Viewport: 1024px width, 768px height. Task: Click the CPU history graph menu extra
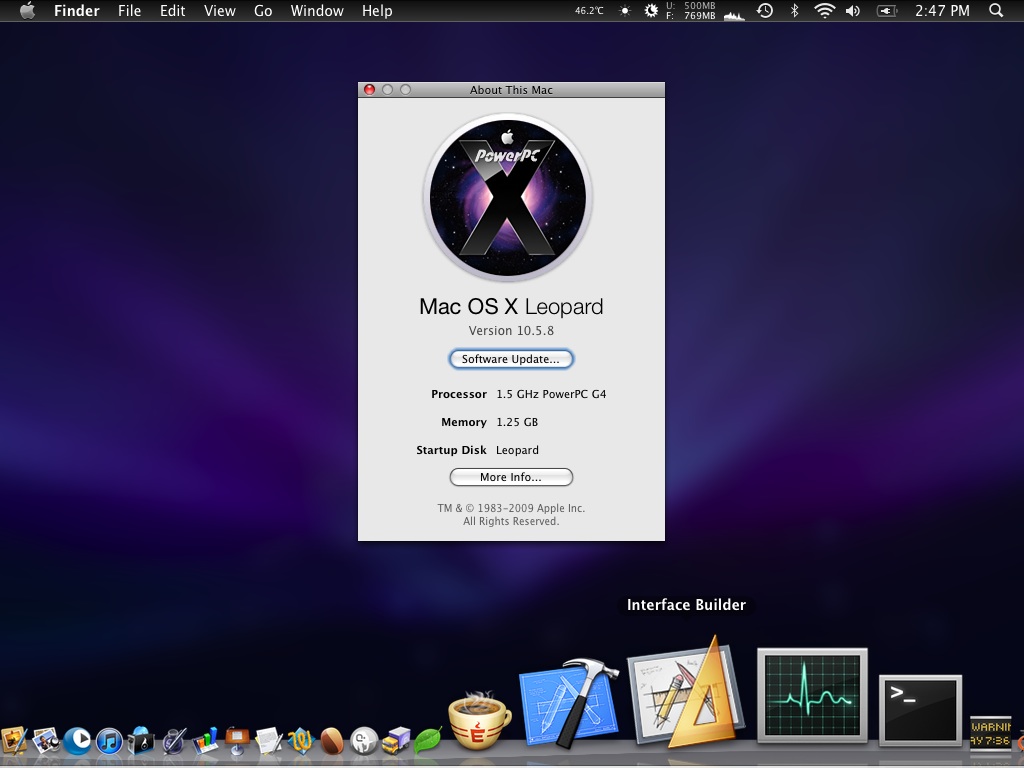pos(734,14)
